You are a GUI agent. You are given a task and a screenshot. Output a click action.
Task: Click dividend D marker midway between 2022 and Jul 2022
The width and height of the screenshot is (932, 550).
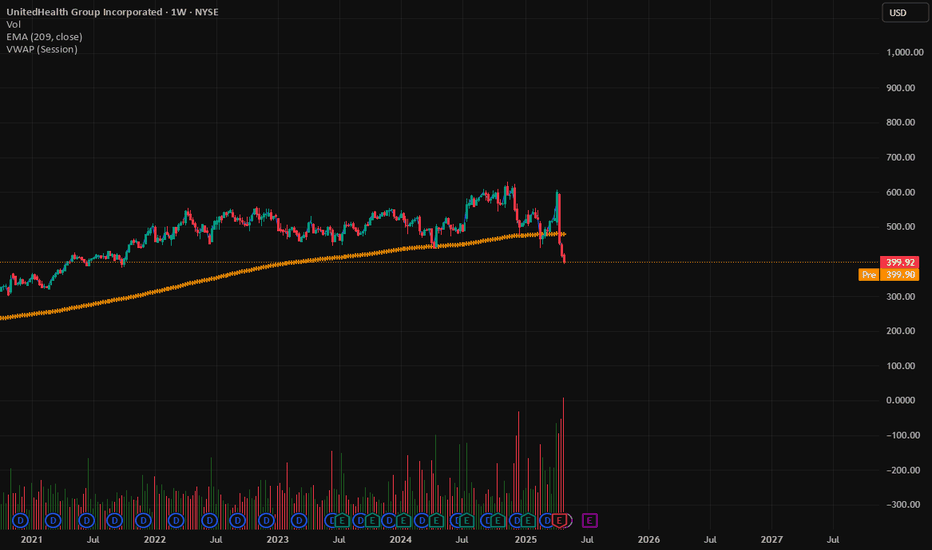point(176,520)
